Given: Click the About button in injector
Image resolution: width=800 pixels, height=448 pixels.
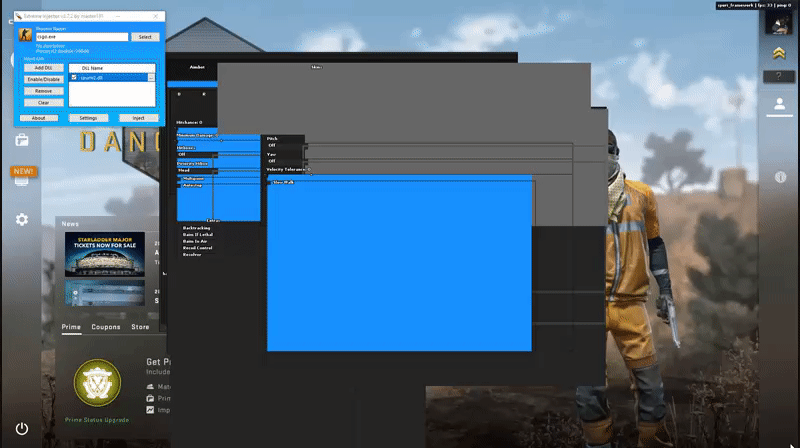Looking at the screenshot, I should coord(39,118).
